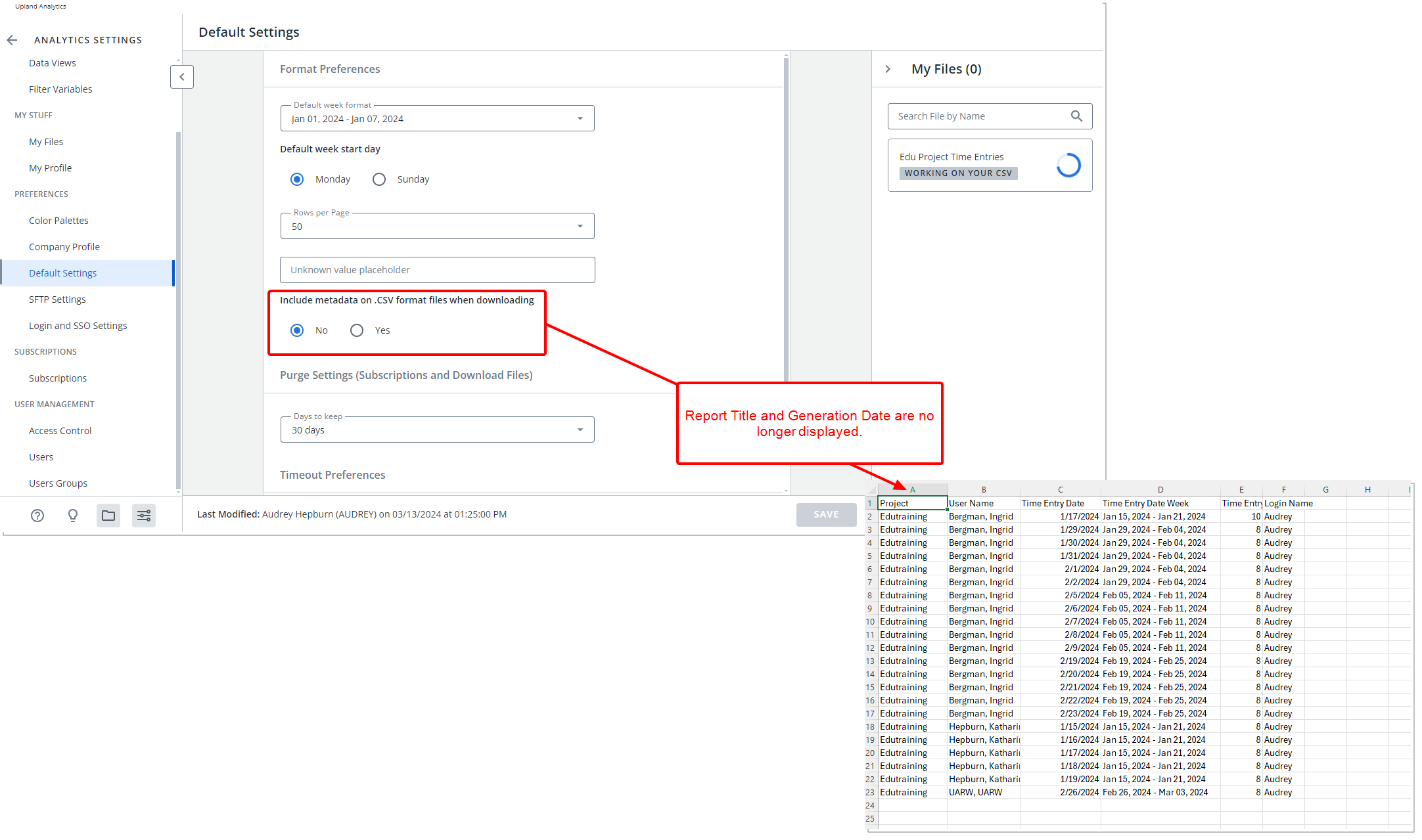Open the Default week format dropdown
The image size is (1422, 840).
click(x=580, y=118)
